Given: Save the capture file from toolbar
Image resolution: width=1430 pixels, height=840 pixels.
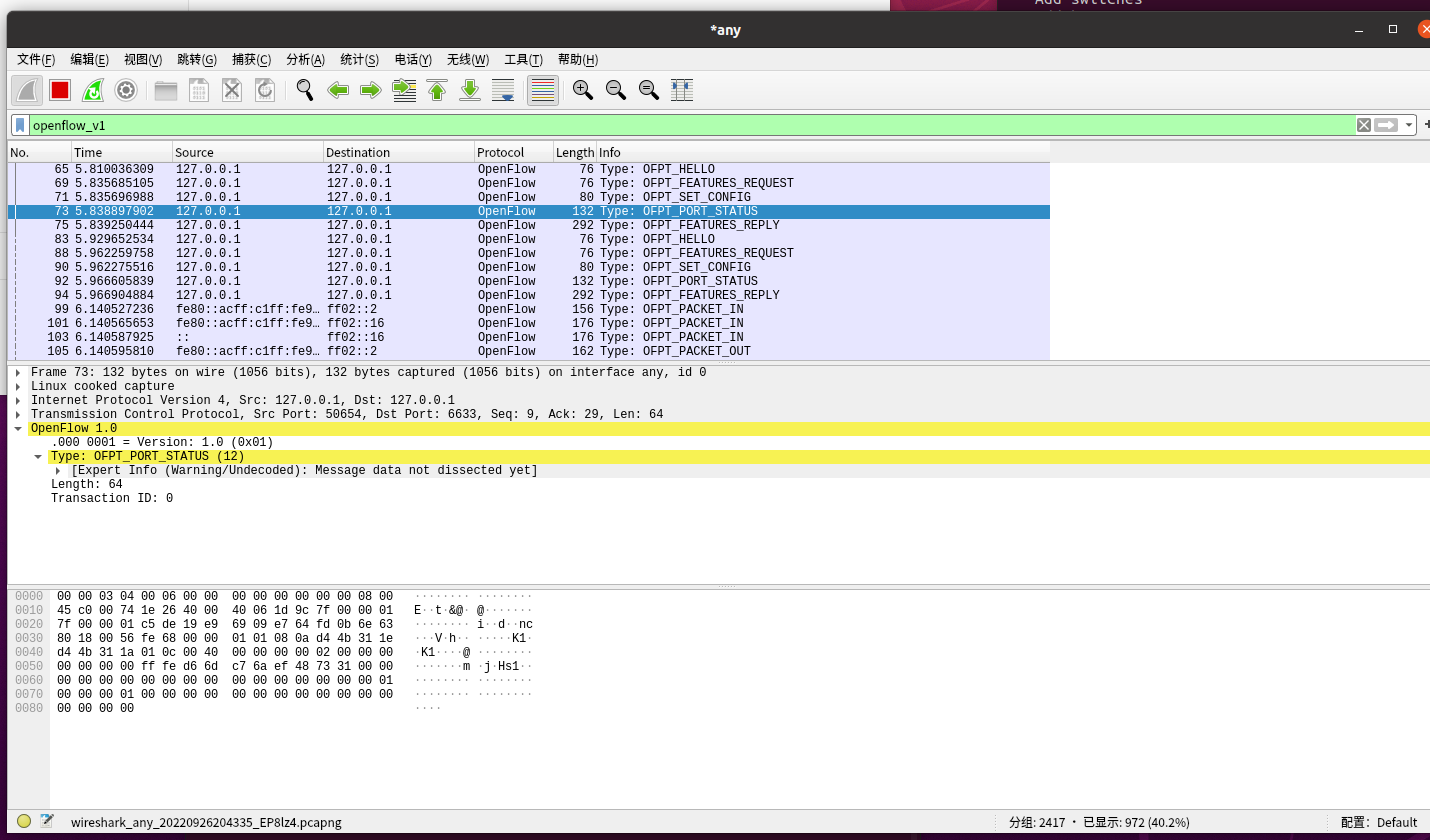Looking at the screenshot, I should [199, 90].
